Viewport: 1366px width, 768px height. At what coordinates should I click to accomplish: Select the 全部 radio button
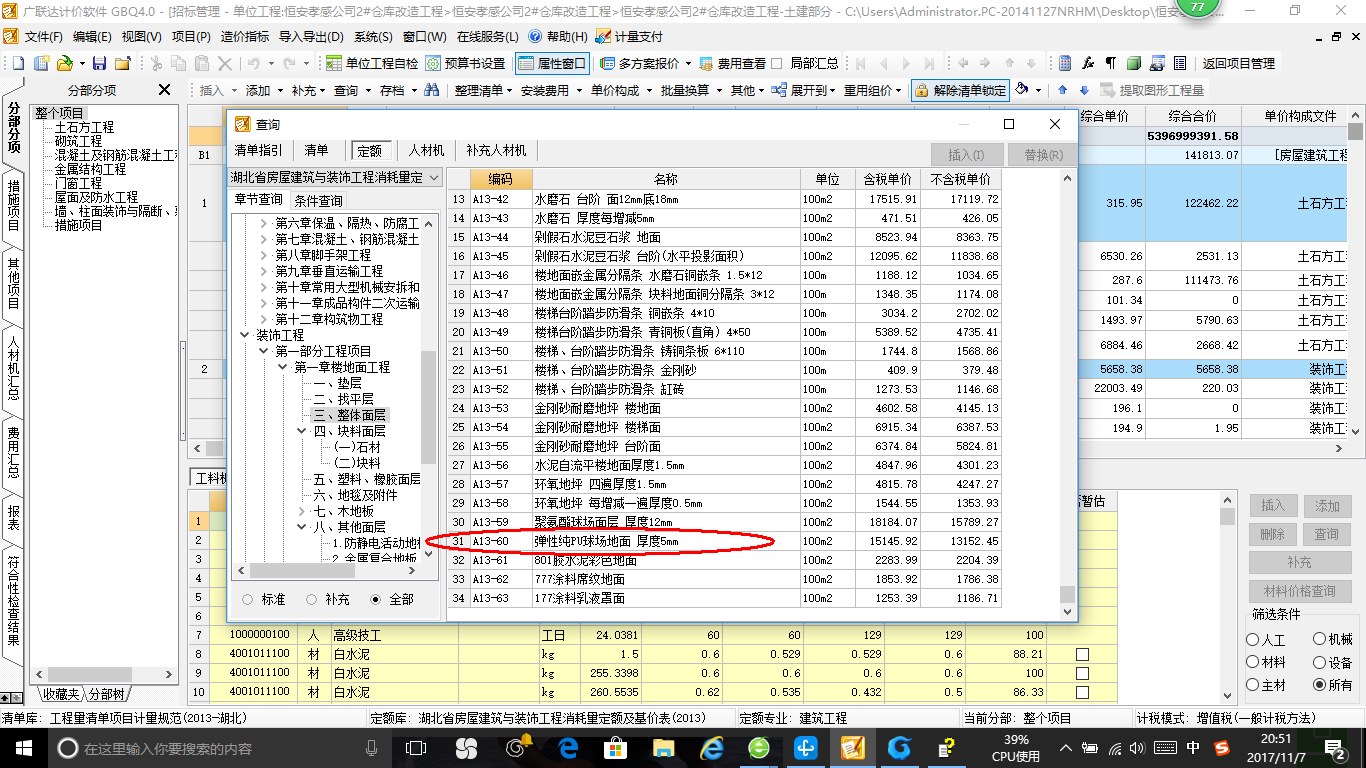pos(375,599)
